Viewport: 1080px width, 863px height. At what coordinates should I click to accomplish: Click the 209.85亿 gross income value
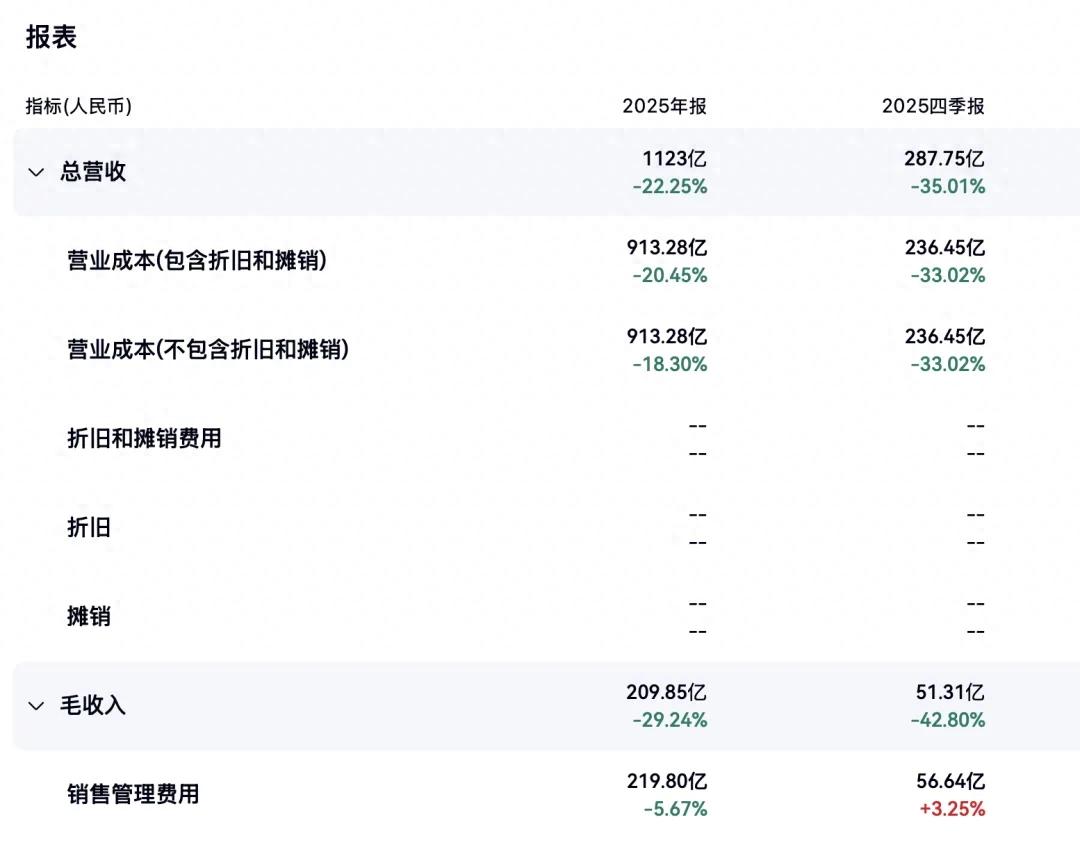click(666, 692)
